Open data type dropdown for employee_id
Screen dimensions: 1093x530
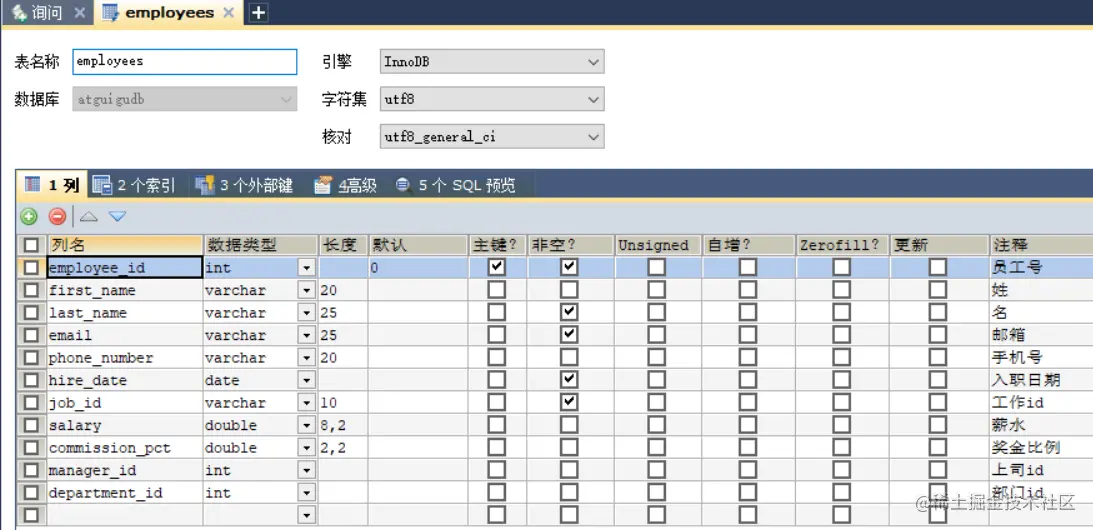coord(306,268)
